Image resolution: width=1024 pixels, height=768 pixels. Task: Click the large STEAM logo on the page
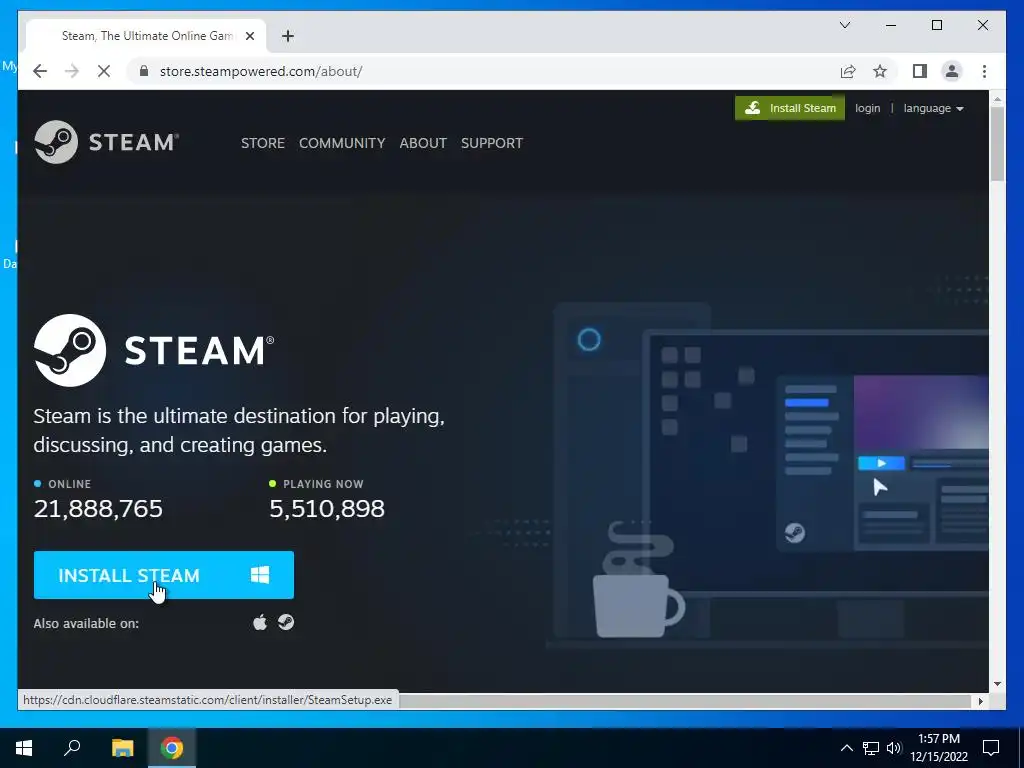coord(154,350)
